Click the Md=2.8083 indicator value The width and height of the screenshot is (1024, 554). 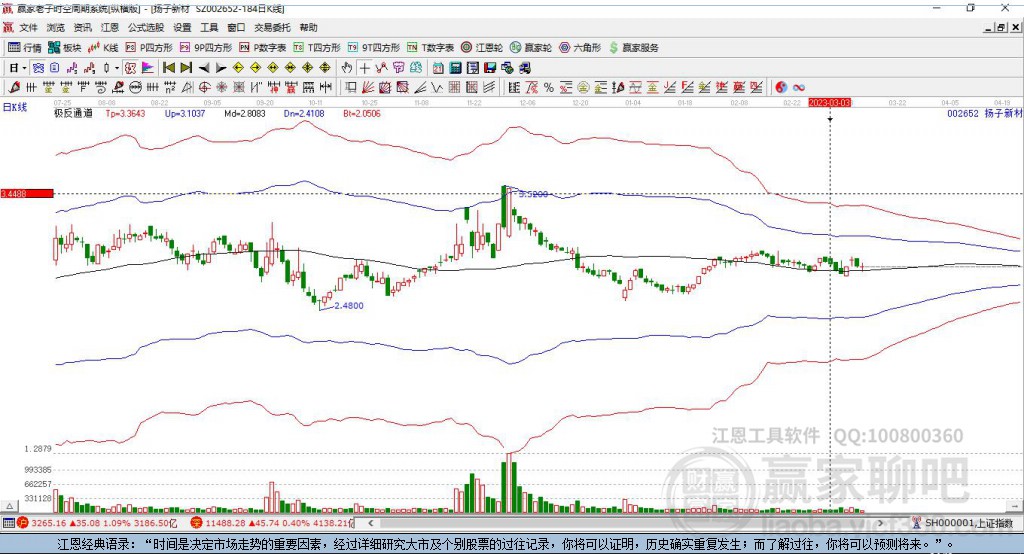click(245, 113)
